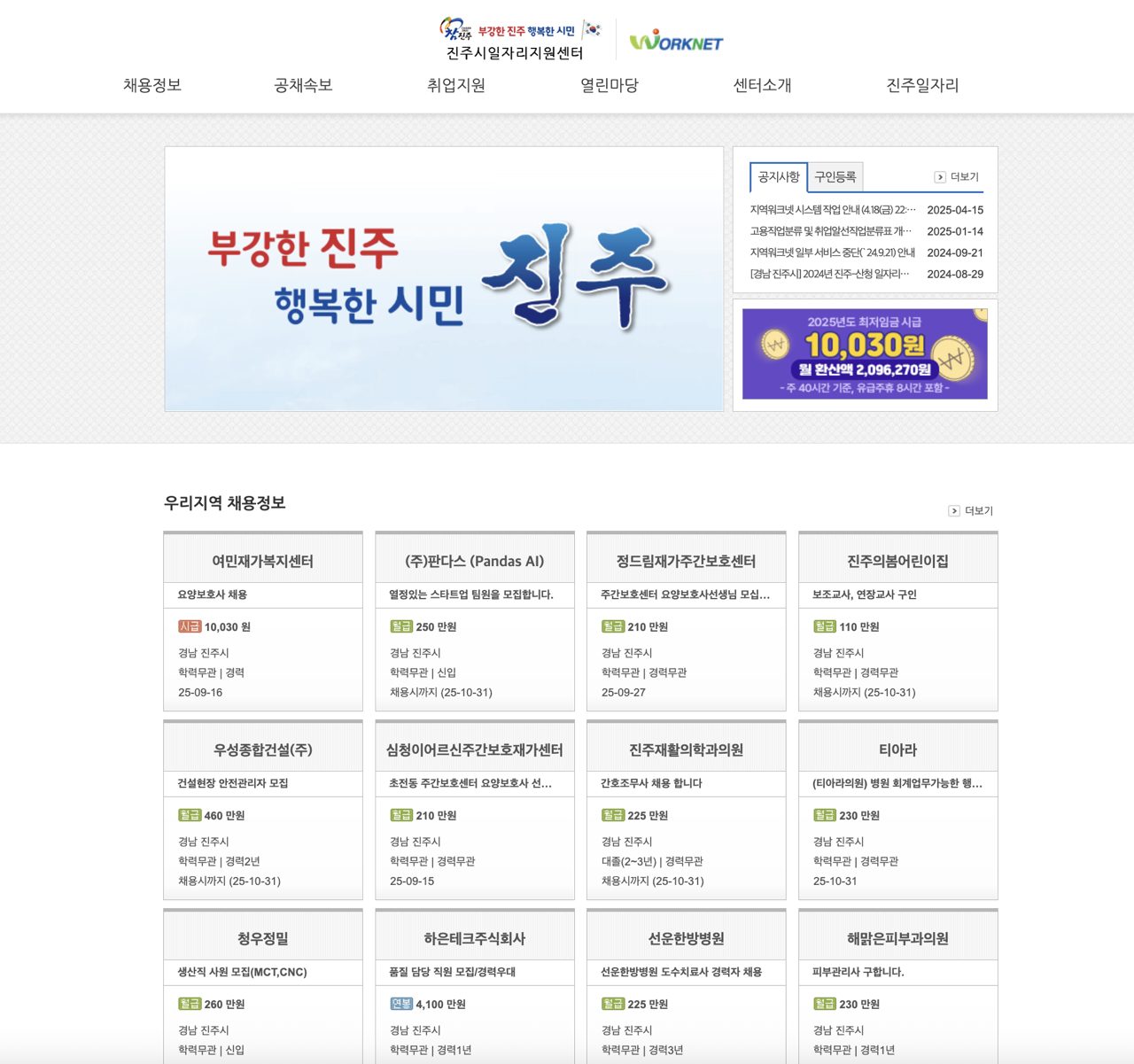
Task: Navigate to 취업지원 section
Action: 453,85
